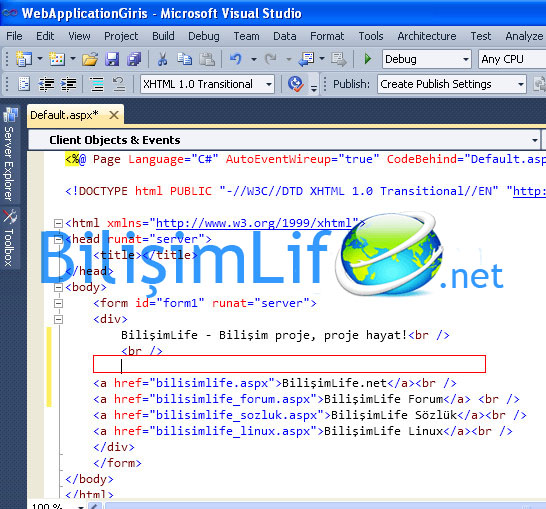This screenshot has height=509, width=546.
Task: Click the 100 % zoom level box
Action: tap(56, 506)
